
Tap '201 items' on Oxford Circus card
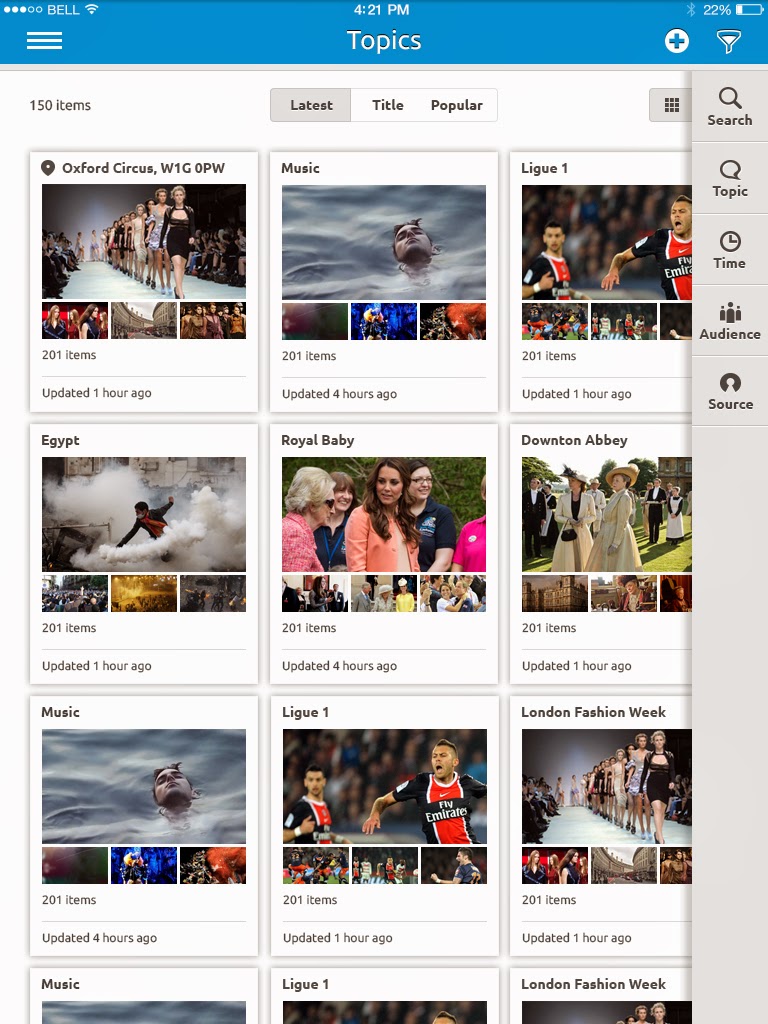69,355
